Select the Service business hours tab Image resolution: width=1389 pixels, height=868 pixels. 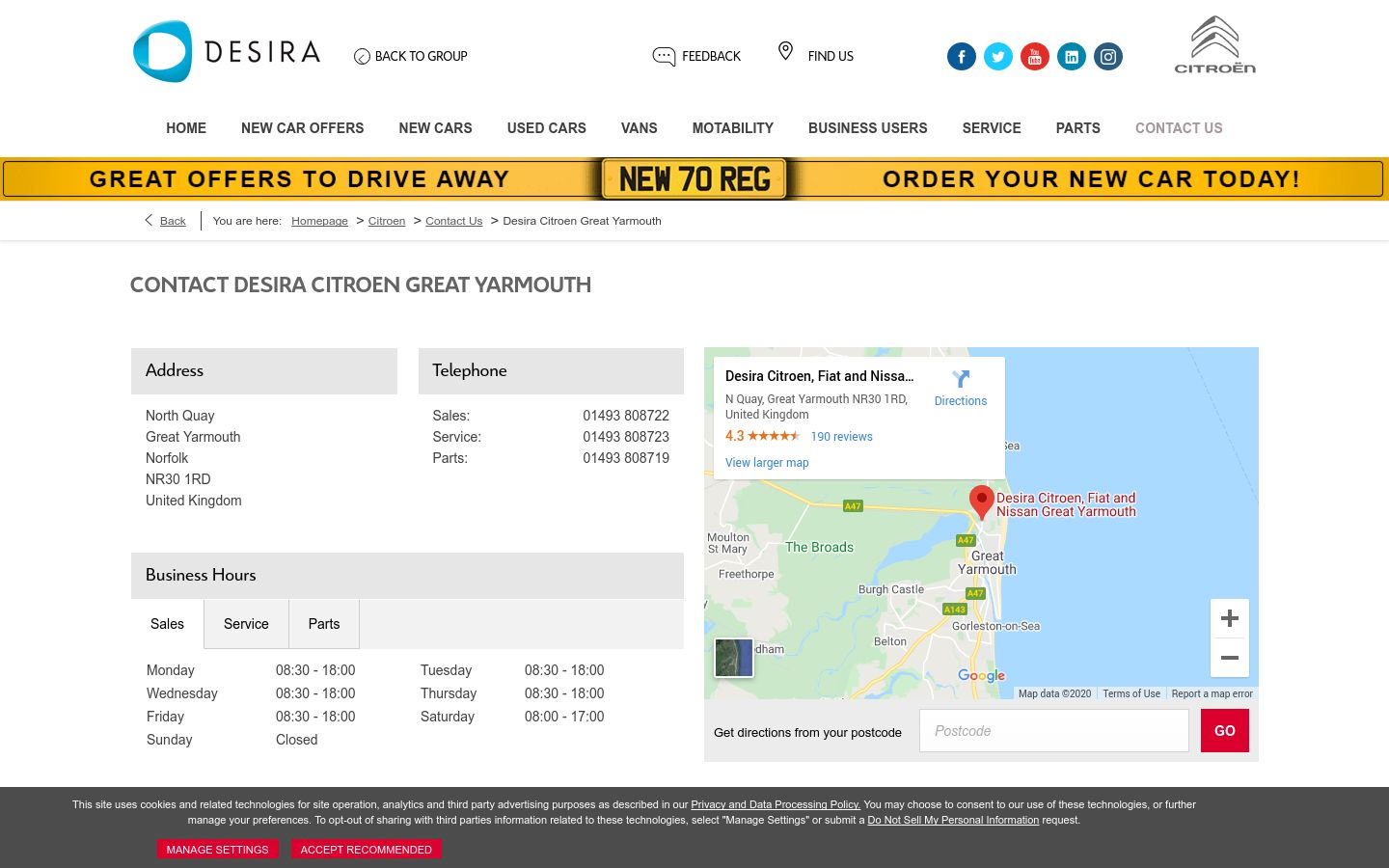(246, 624)
